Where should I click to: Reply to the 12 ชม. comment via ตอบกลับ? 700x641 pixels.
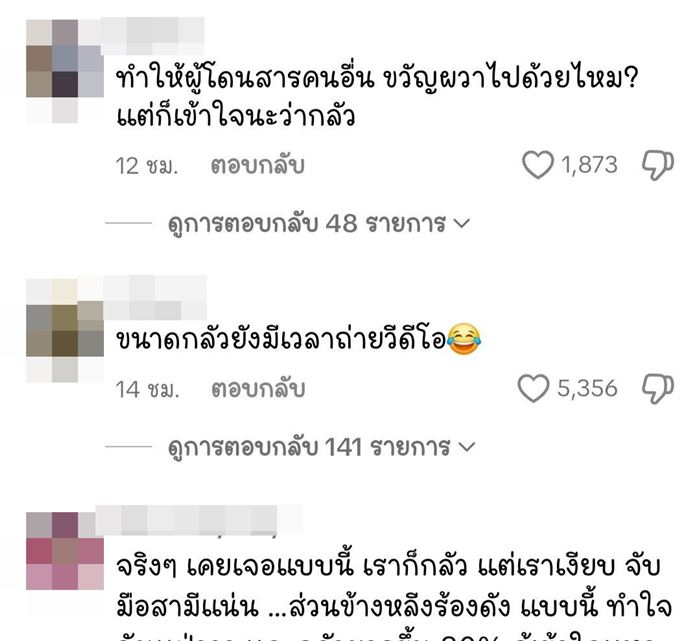[258, 165]
